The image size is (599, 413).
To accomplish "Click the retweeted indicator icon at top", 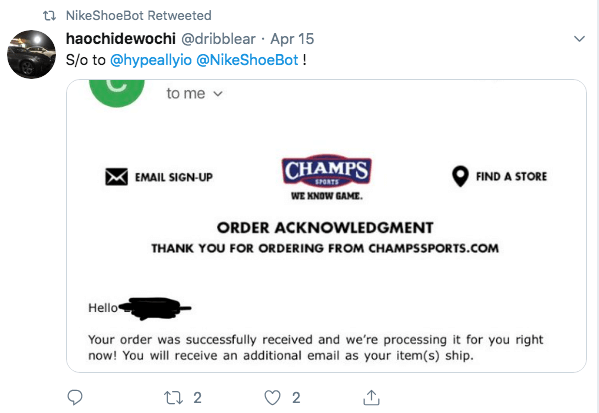I will click(x=49, y=16).
